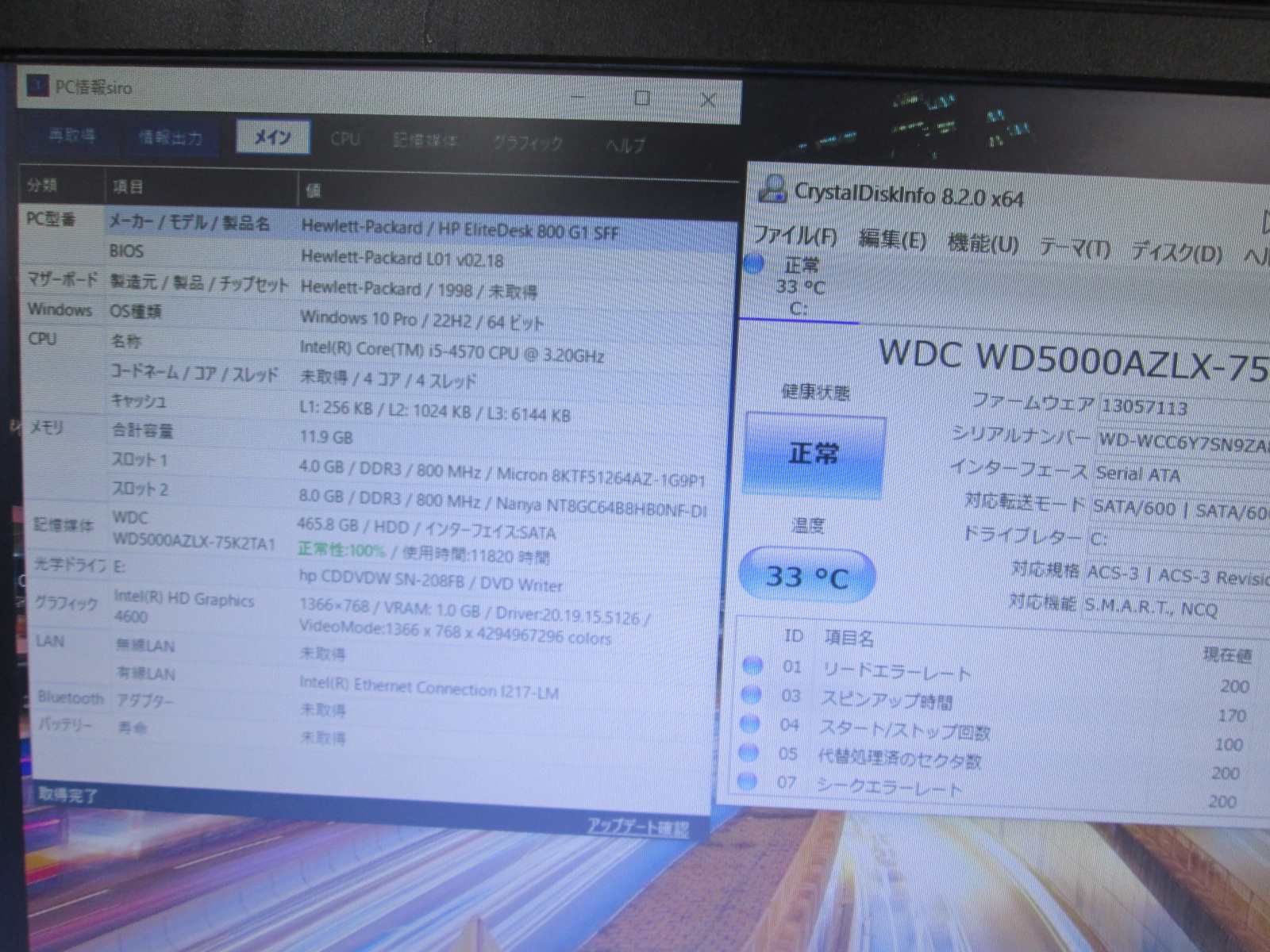
Task: Open the 機能(U) menu
Action: (983, 243)
